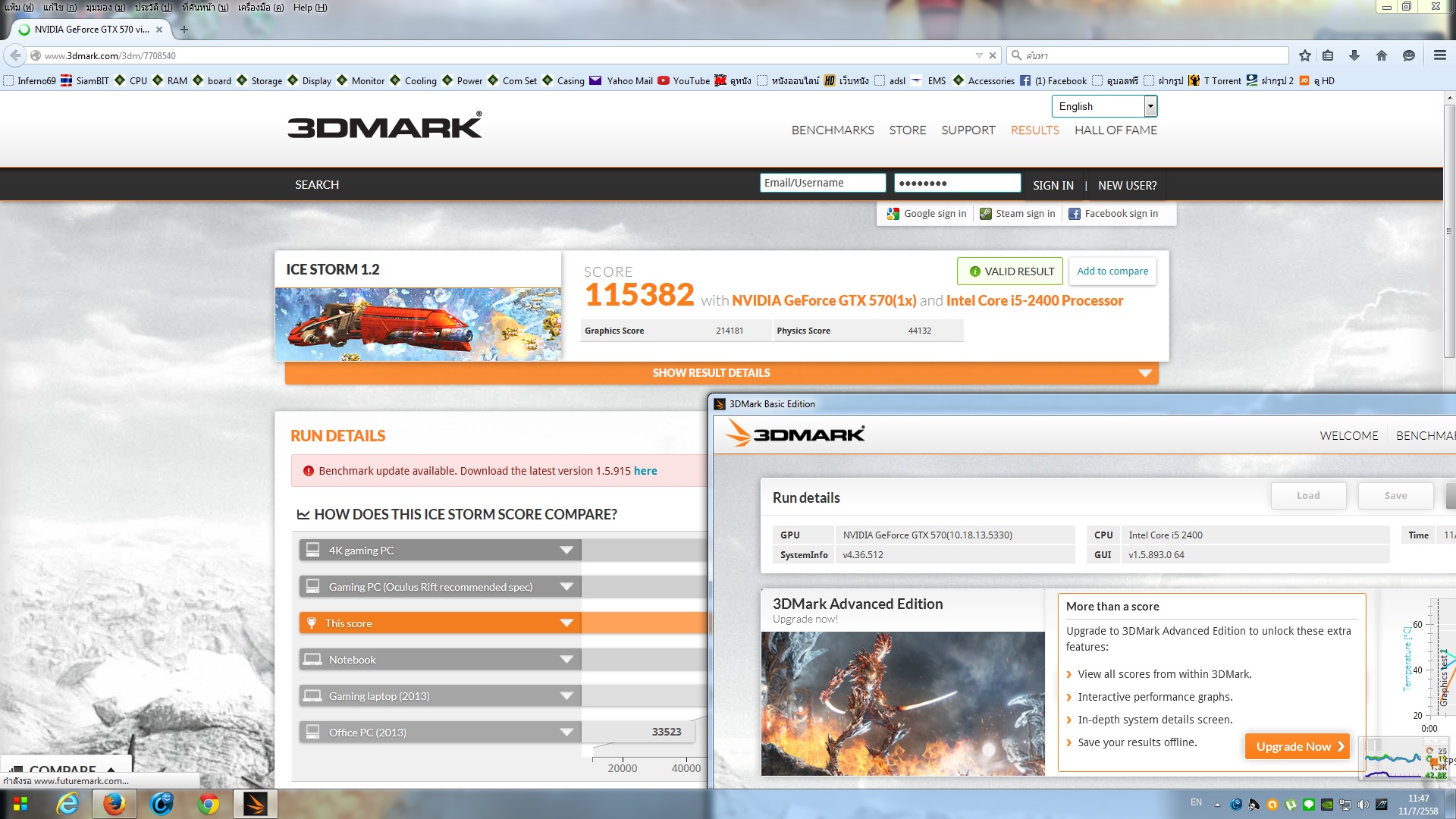Click the Add to compare button

point(1112,271)
